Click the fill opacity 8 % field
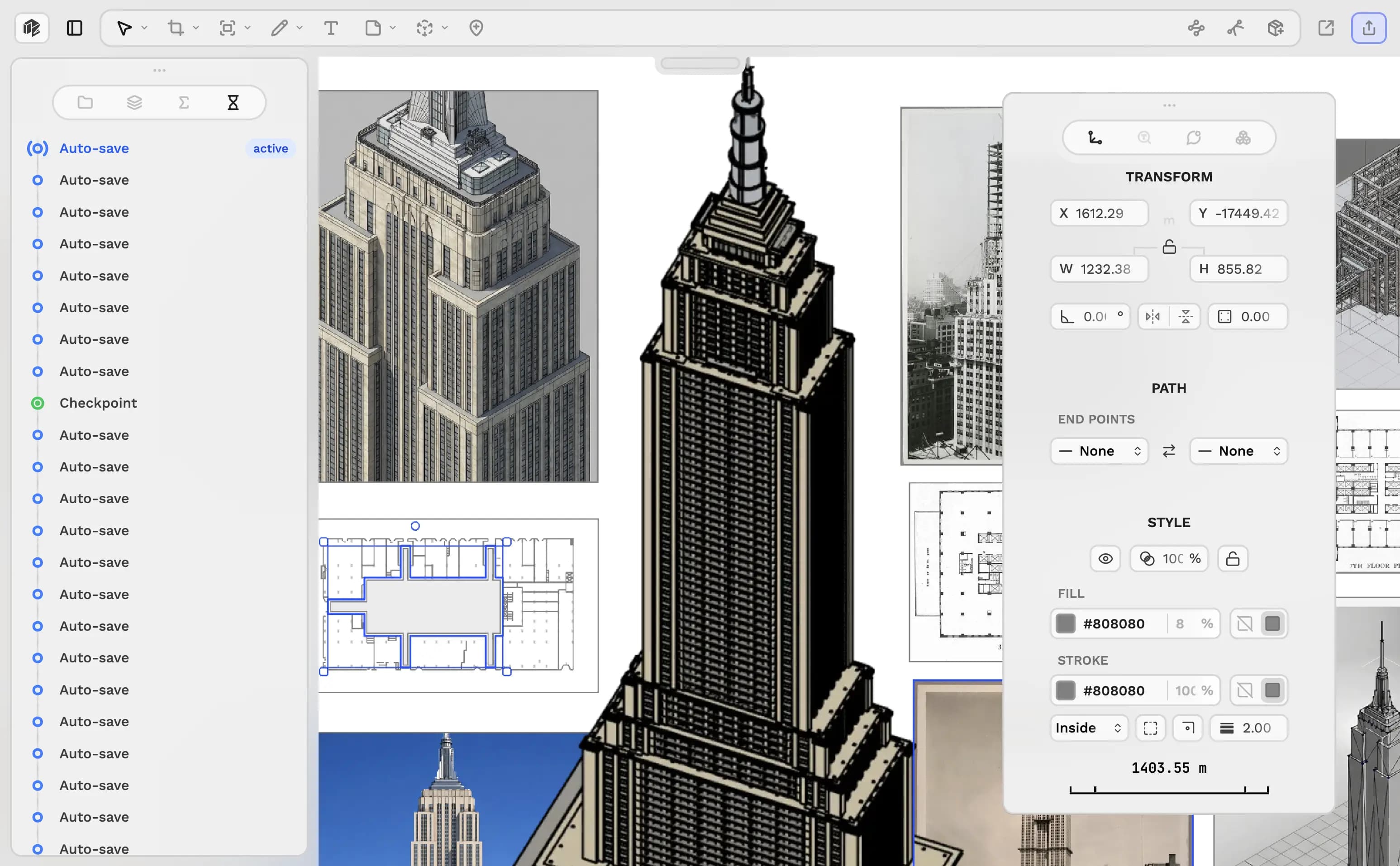1400x866 pixels. [1194, 624]
